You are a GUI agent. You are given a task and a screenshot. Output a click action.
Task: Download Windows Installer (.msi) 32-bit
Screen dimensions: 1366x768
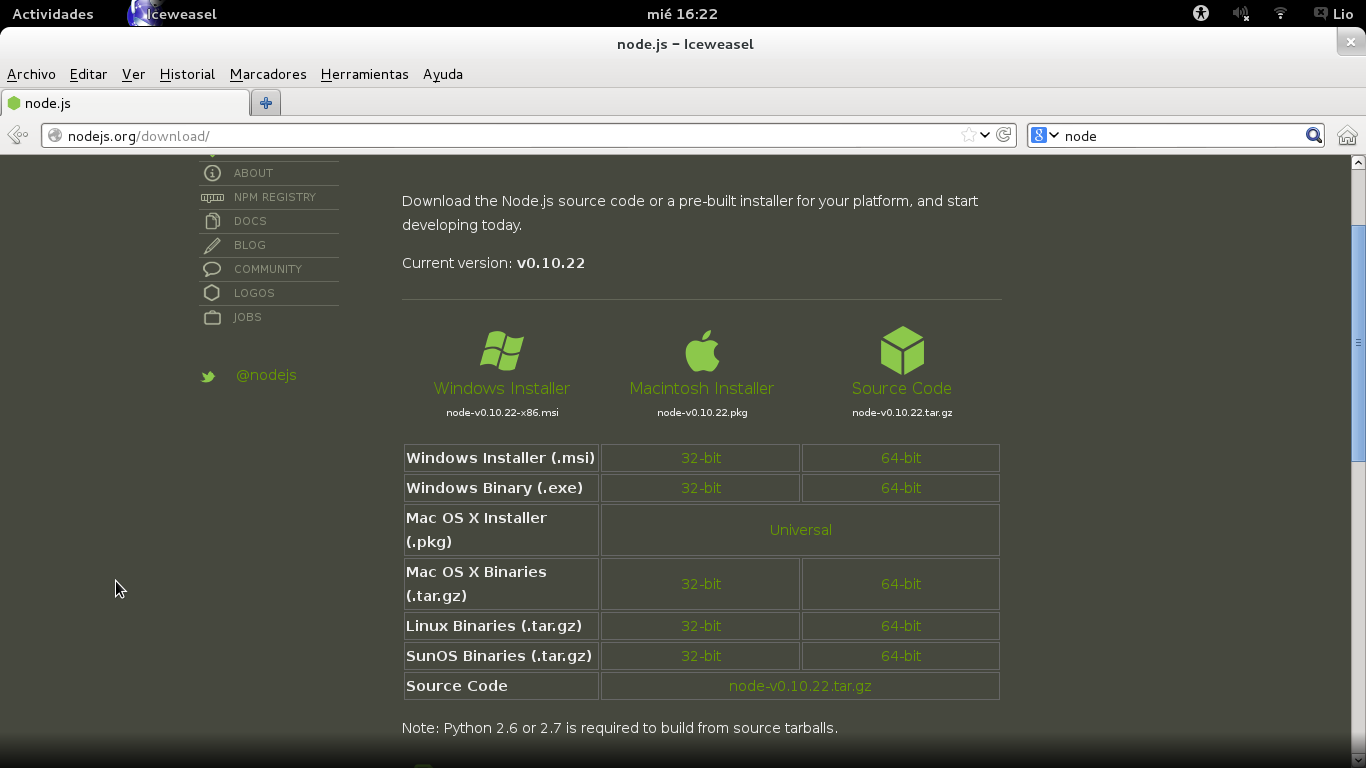(x=701, y=458)
